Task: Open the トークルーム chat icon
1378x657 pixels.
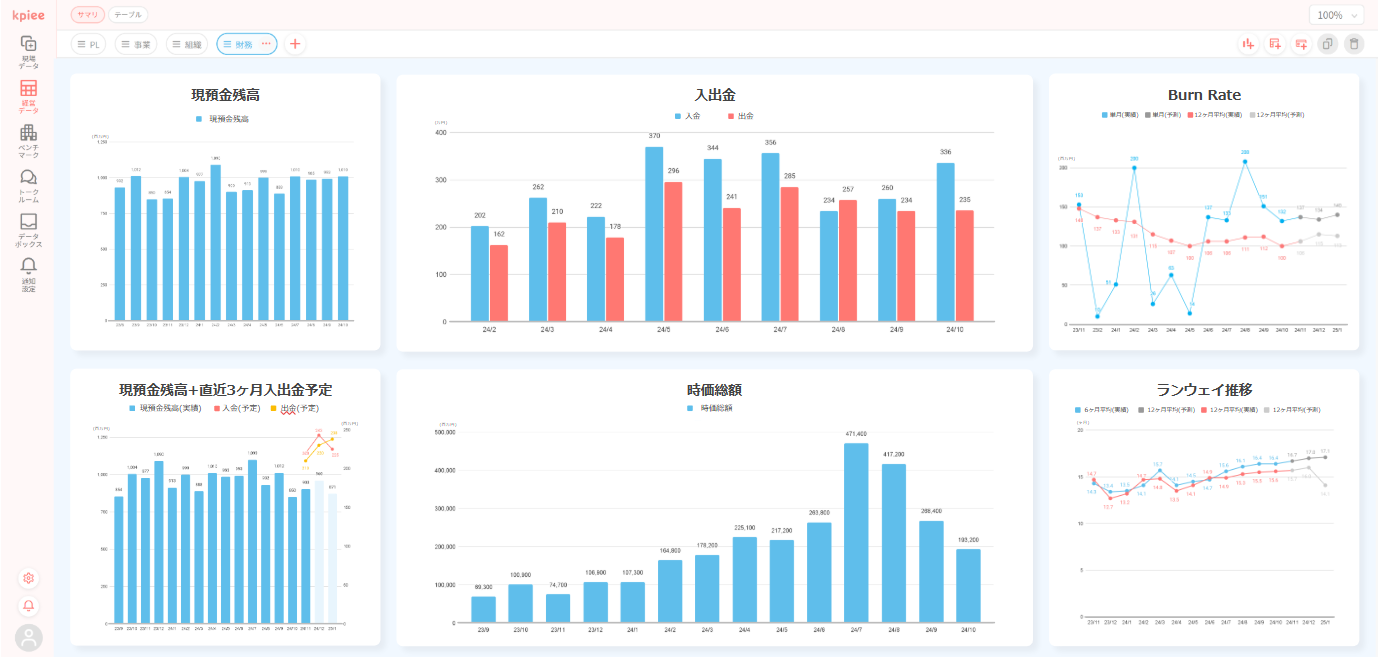Action: [x=28, y=184]
